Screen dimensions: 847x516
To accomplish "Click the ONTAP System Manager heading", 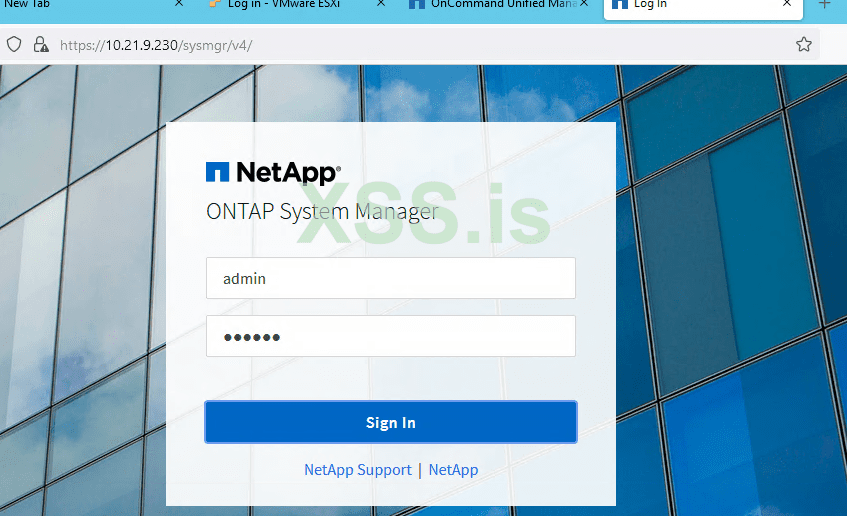I will click(322, 211).
